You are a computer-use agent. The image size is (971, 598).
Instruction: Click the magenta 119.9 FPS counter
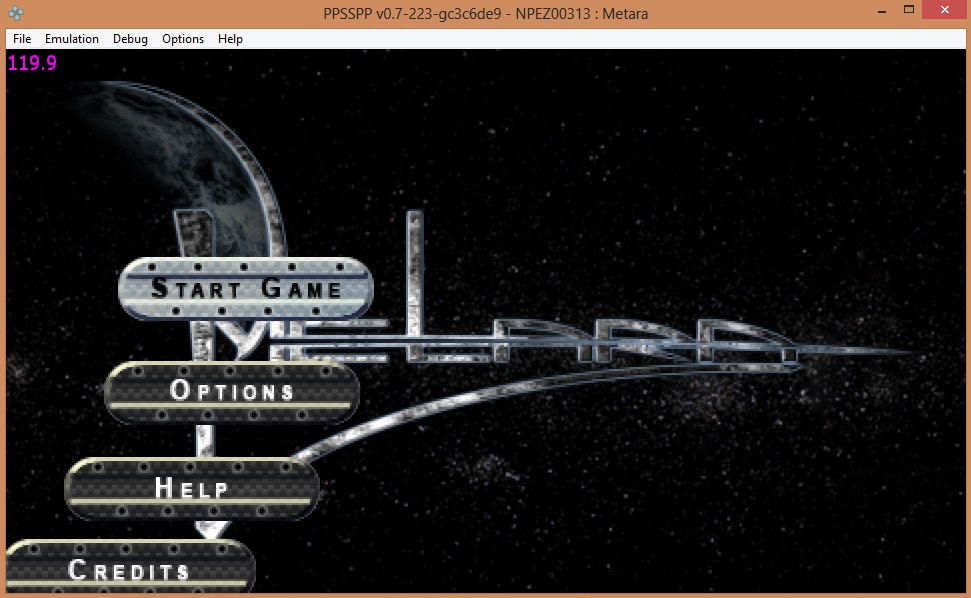pyautogui.click(x=32, y=63)
